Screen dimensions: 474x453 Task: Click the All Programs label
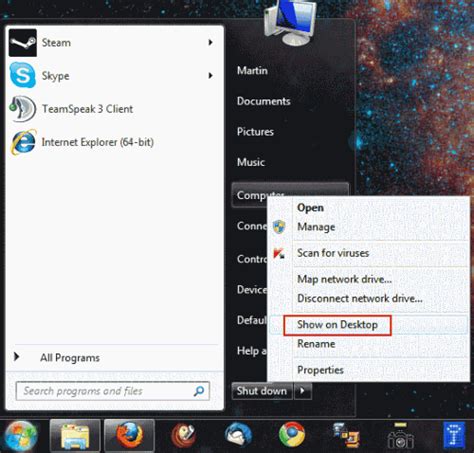click(70, 358)
